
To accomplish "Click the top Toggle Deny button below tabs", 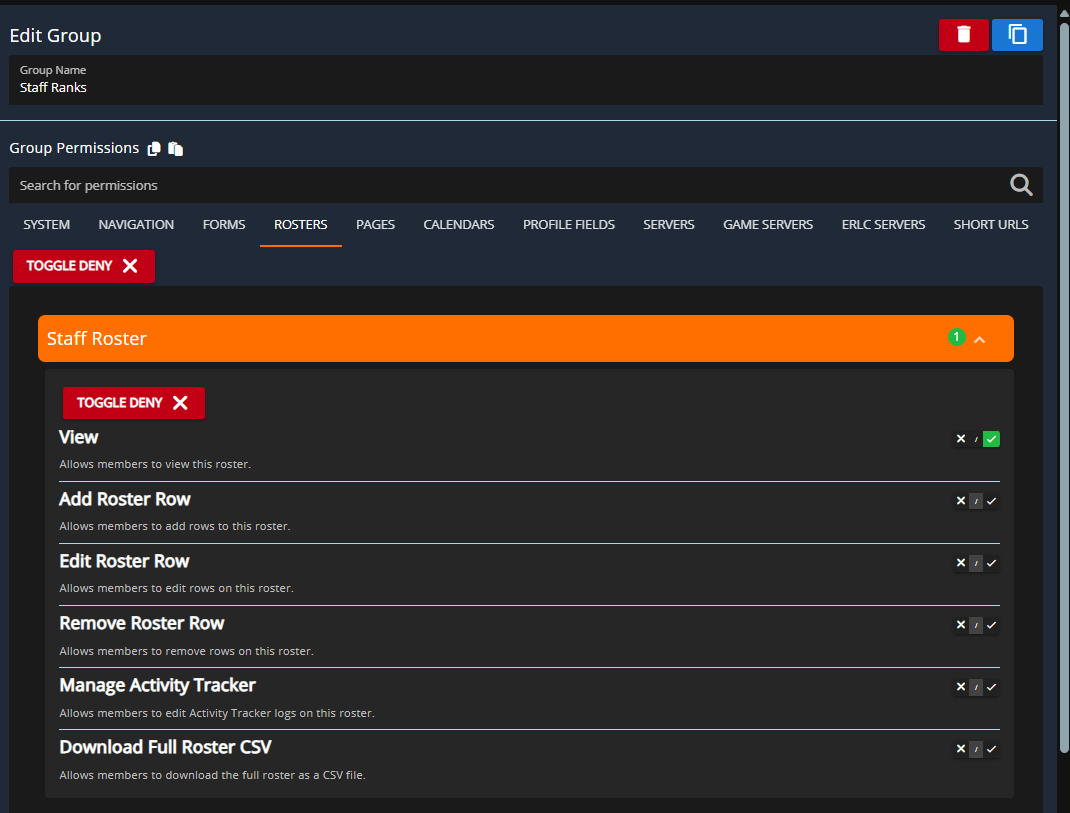I will 84,266.
